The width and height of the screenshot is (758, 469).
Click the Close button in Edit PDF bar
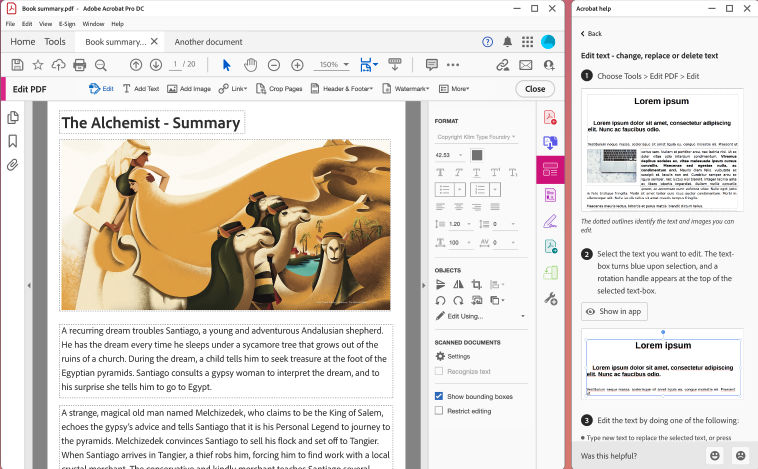tap(535, 89)
